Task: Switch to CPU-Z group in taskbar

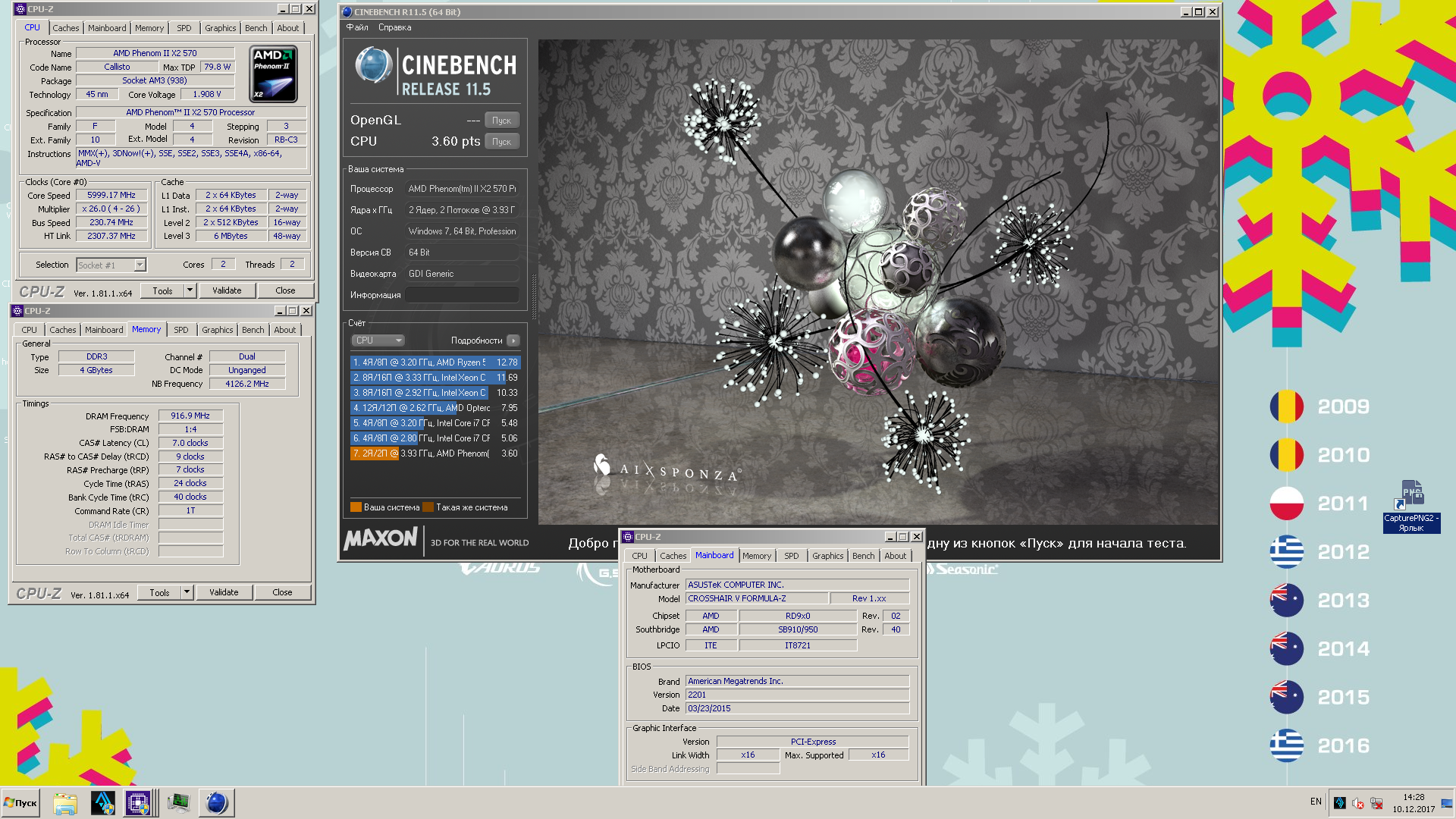Action: pos(140,803)
